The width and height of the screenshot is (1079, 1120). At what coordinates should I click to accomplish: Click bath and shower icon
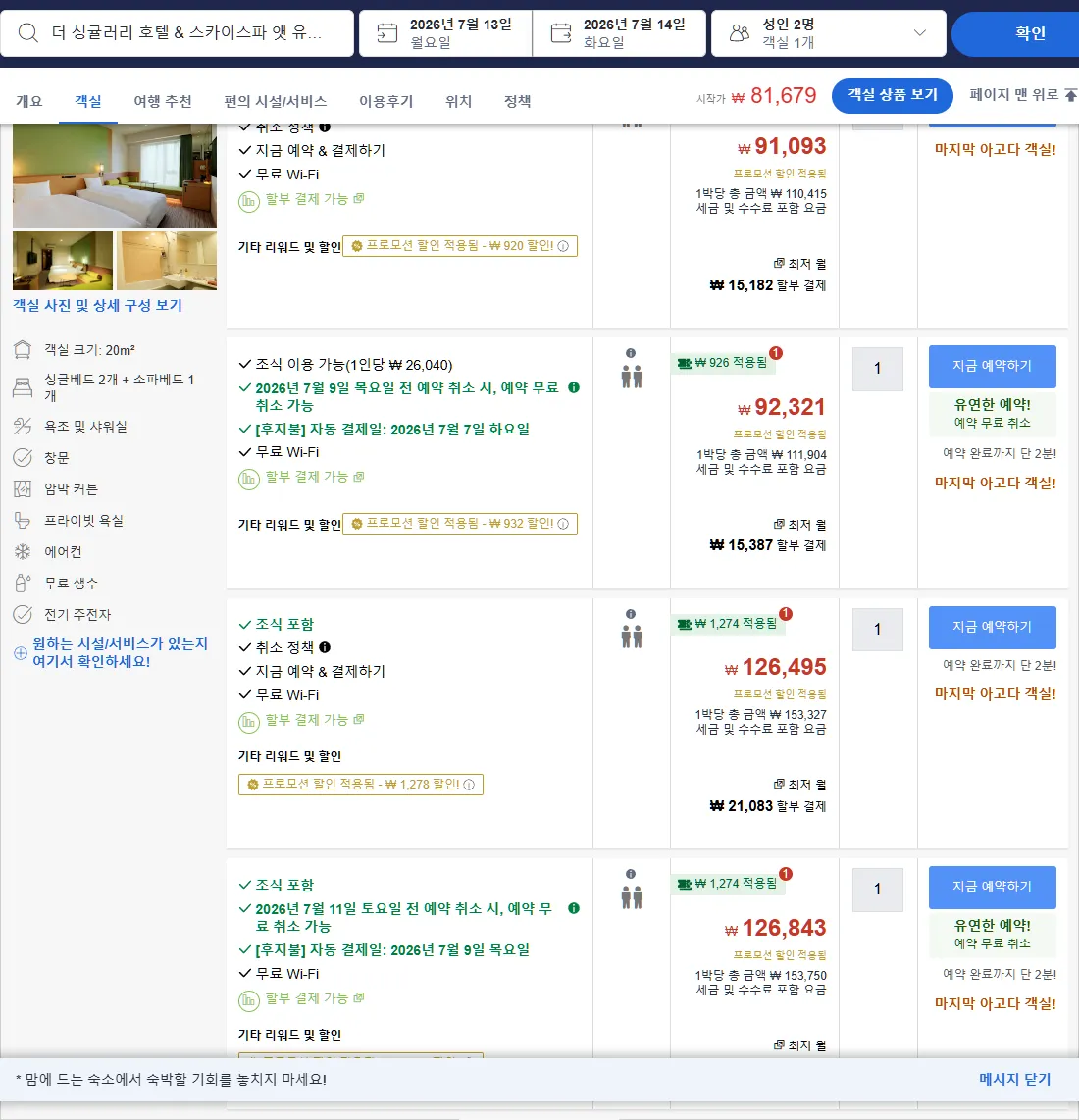[23, 427]
